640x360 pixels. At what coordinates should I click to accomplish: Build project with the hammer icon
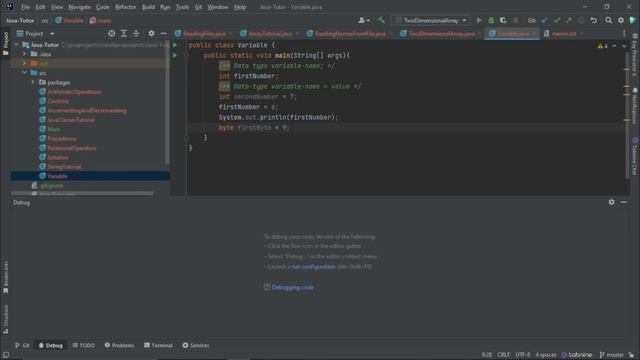381,20
